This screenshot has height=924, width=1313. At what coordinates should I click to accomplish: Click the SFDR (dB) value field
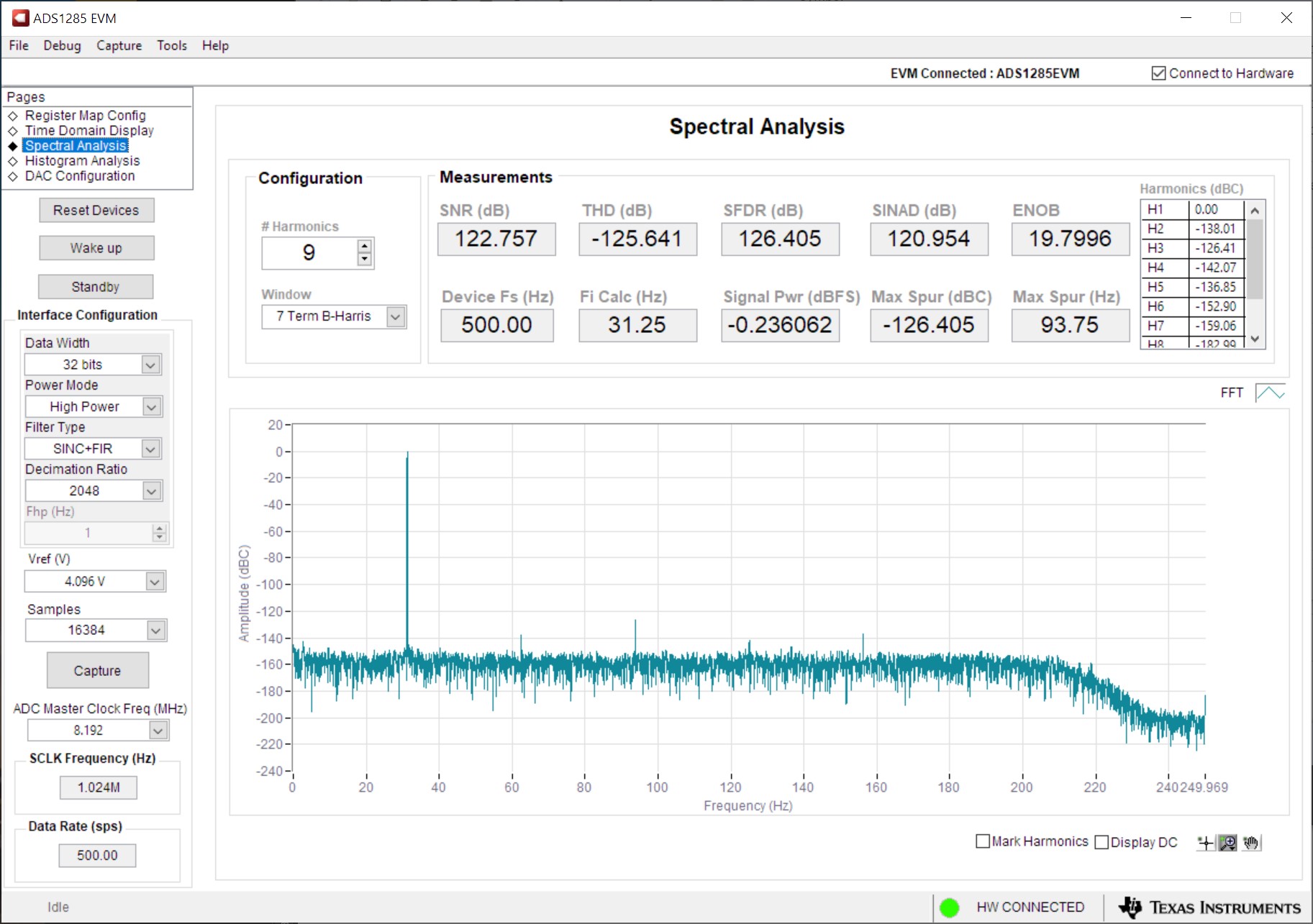780,239
